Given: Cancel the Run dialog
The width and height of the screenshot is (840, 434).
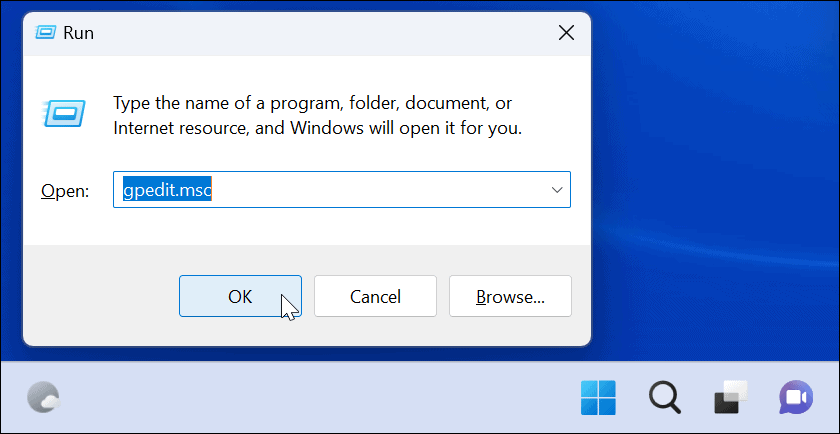Looking at the screenshot, I should click(375, 296).
